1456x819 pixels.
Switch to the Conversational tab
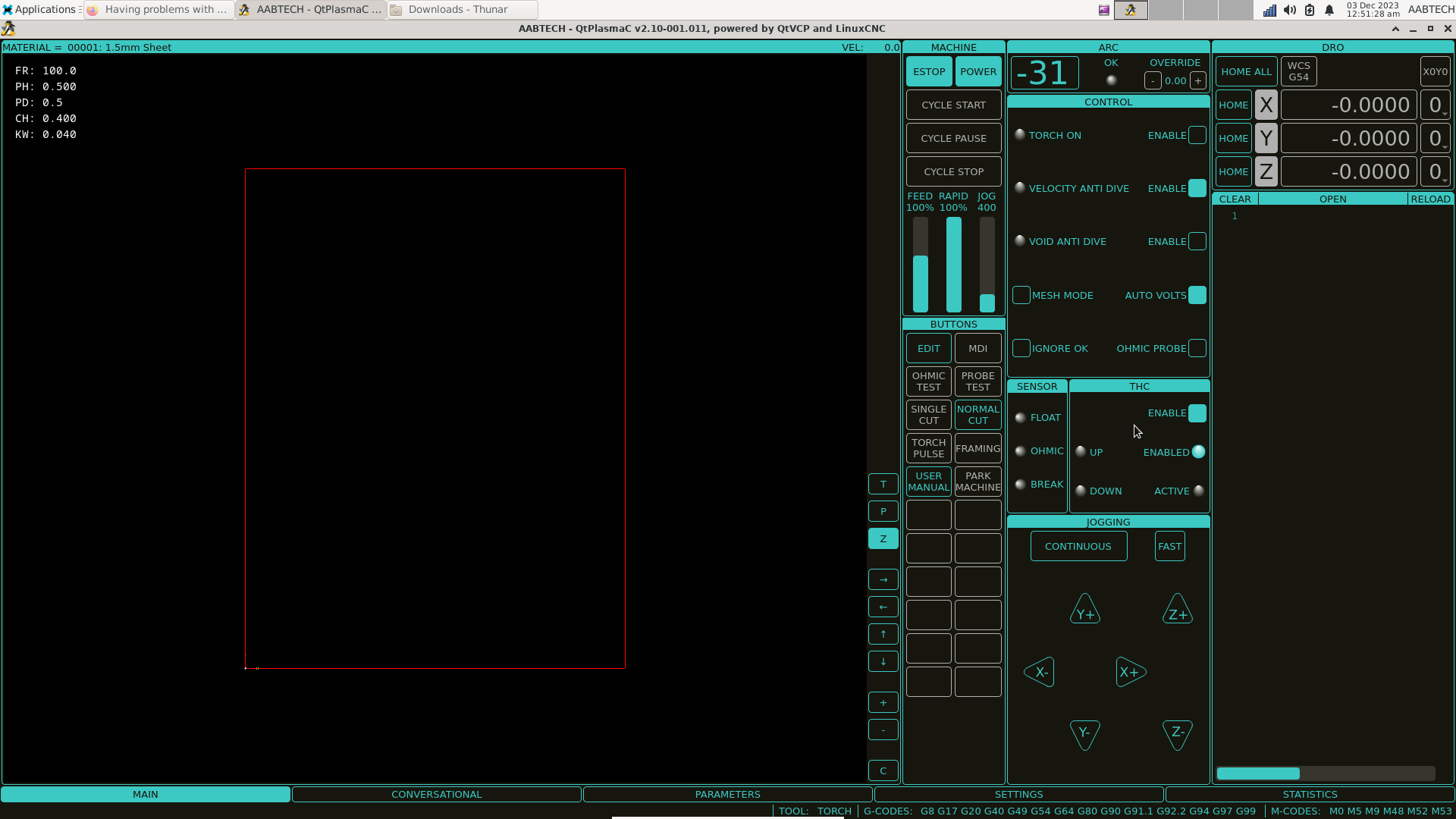(x=437, y=794)
